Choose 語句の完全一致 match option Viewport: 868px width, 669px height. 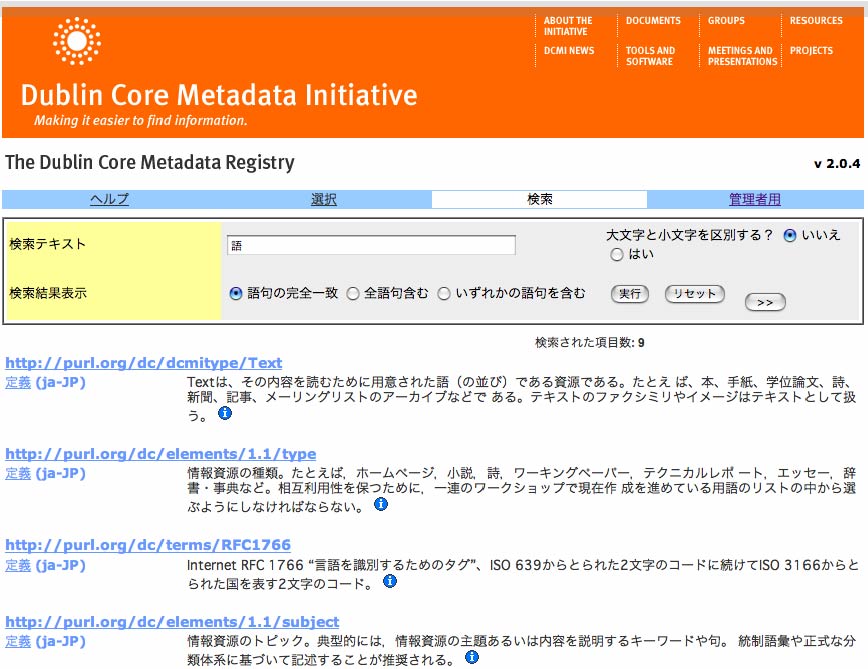[x=236, y=294]
